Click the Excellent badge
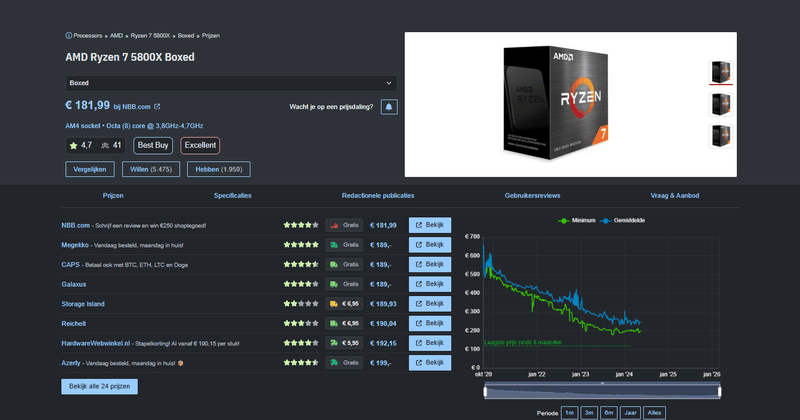 click(x=200, y=145)
